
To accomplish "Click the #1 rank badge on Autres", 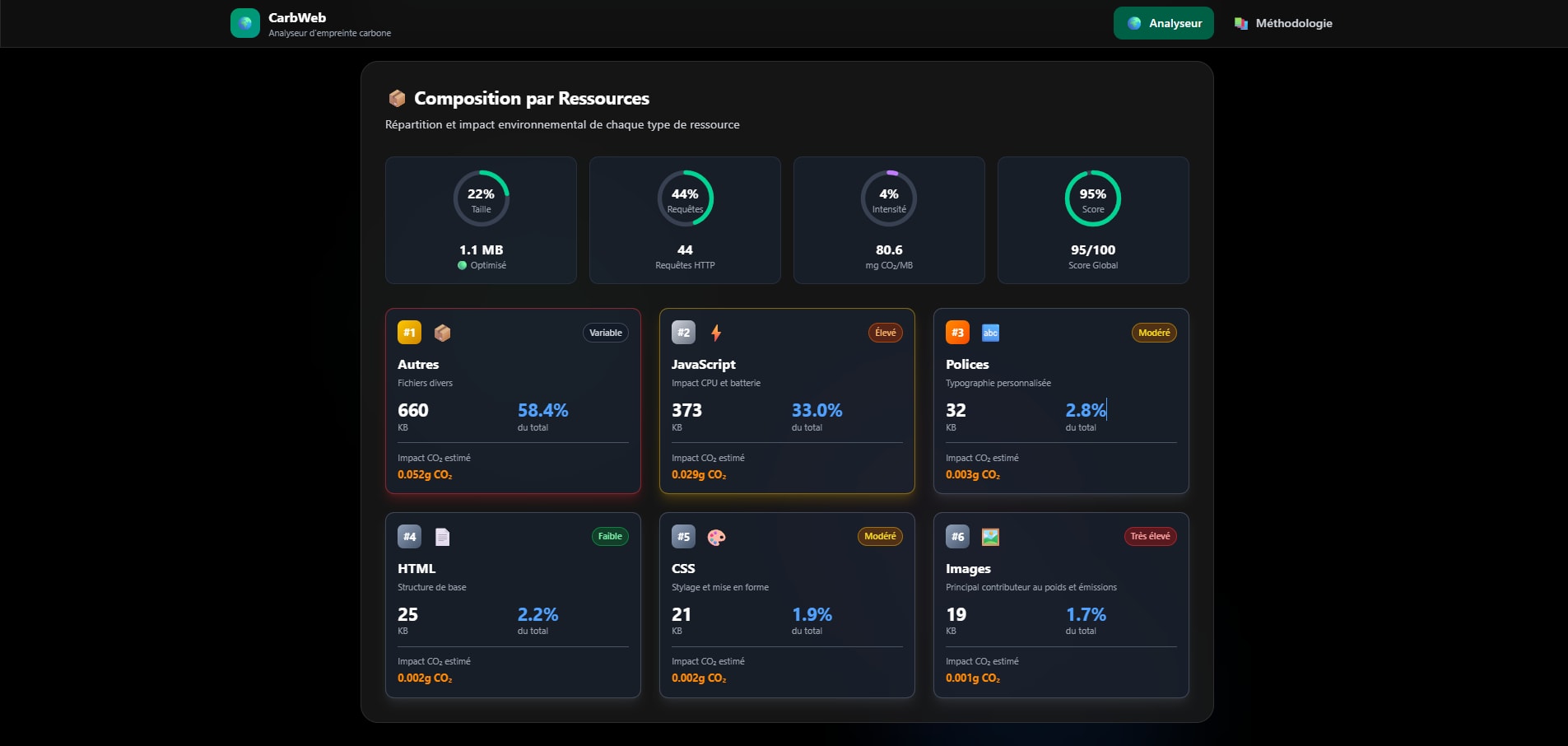I will coord(409,333).
